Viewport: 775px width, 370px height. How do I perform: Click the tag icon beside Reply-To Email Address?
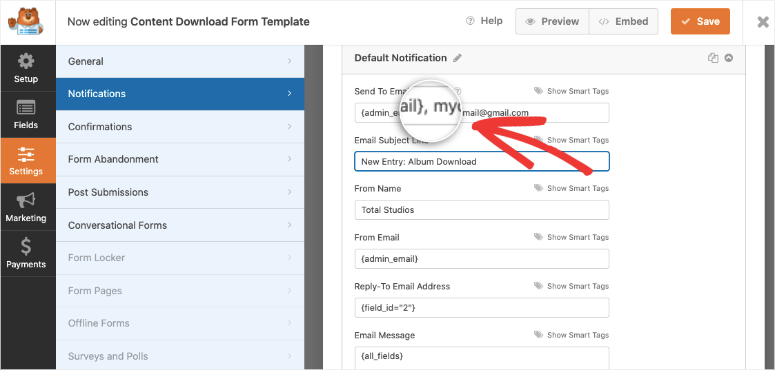click(x=538, y=286)
